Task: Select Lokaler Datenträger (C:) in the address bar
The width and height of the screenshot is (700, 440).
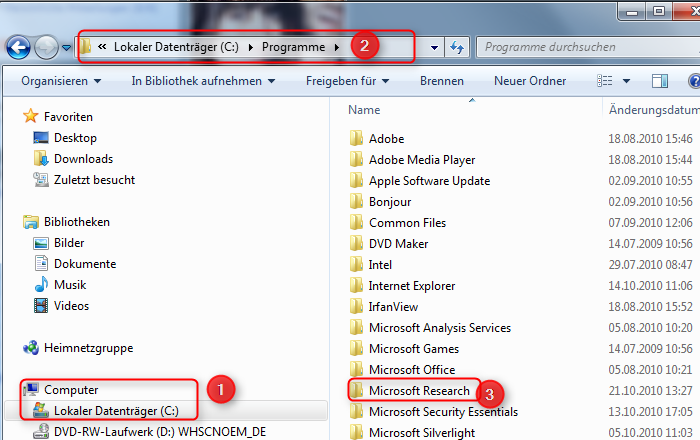Action: pyautogui.click(x=176, y=47)
